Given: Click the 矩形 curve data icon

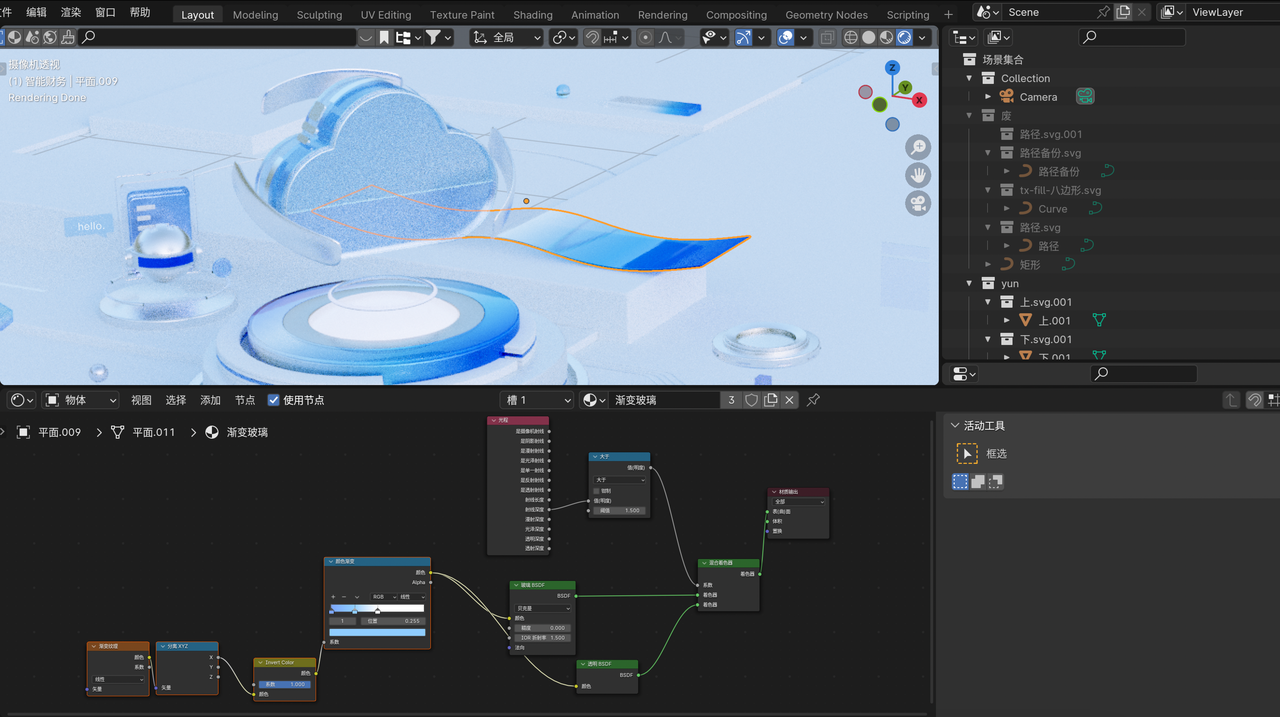Looking at the screenshot, I should click(1068, 264).
